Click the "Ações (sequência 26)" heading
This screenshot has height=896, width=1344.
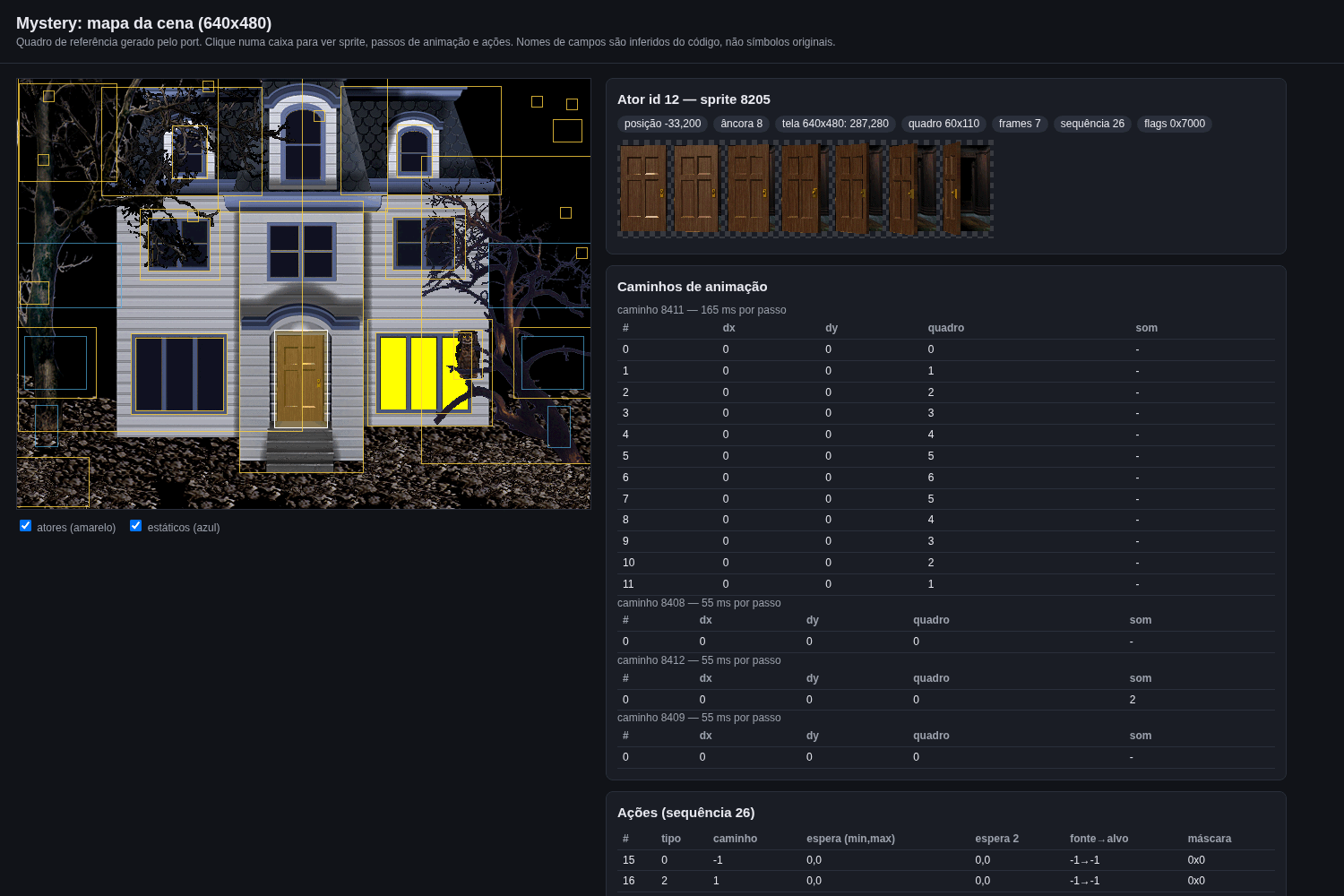(x=686, y=813)
